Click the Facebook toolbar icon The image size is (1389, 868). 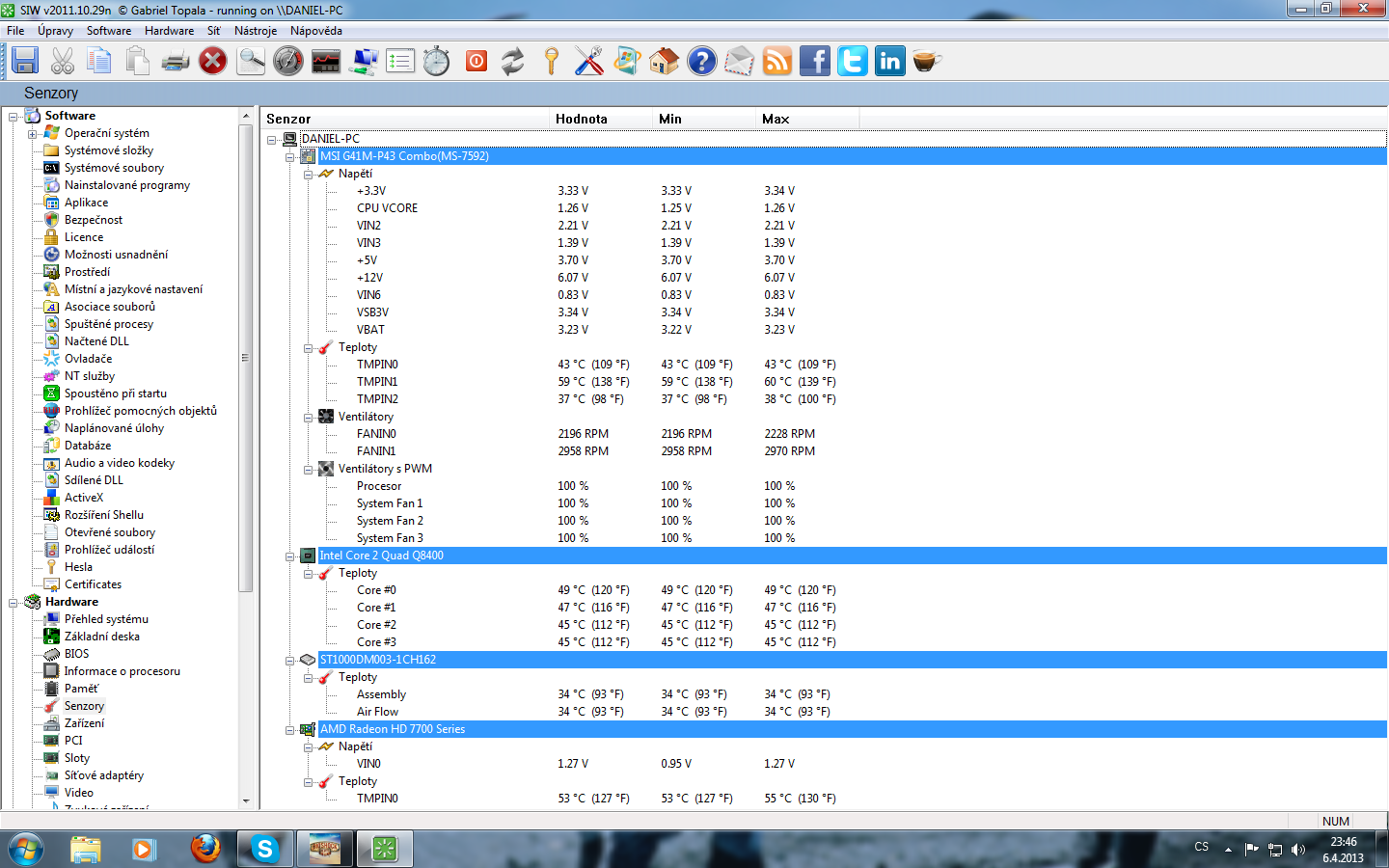coord(814,62)
